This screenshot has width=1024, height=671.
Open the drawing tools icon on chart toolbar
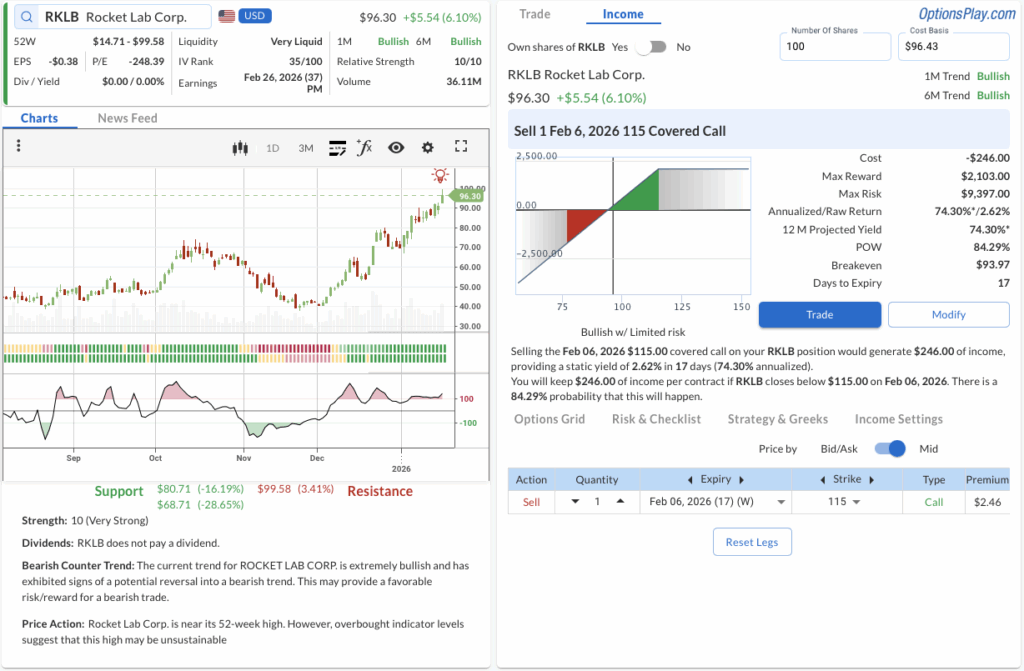point(337,148)
